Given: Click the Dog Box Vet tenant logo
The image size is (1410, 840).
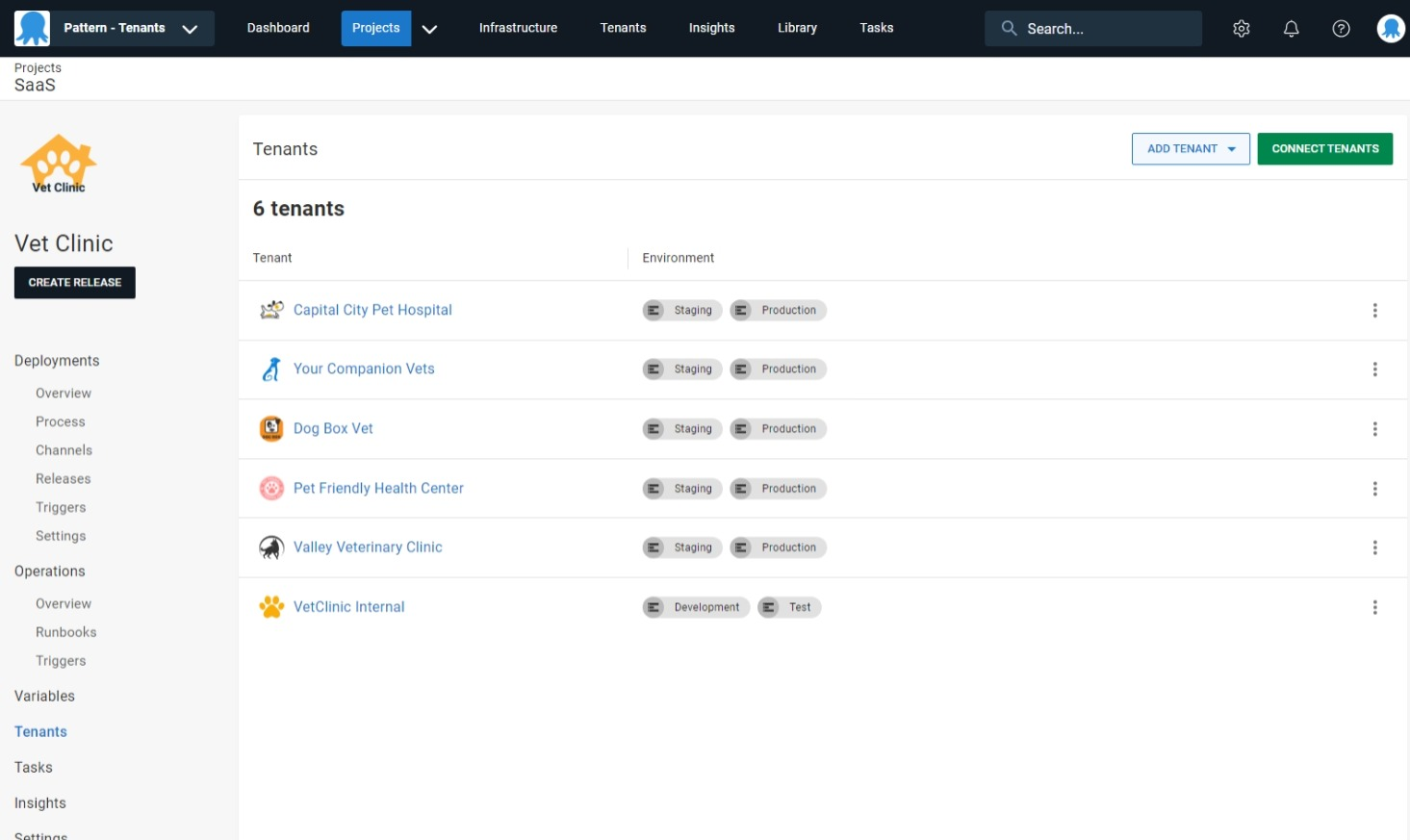Looking at the screenshot, I should [x=271, y=428].
